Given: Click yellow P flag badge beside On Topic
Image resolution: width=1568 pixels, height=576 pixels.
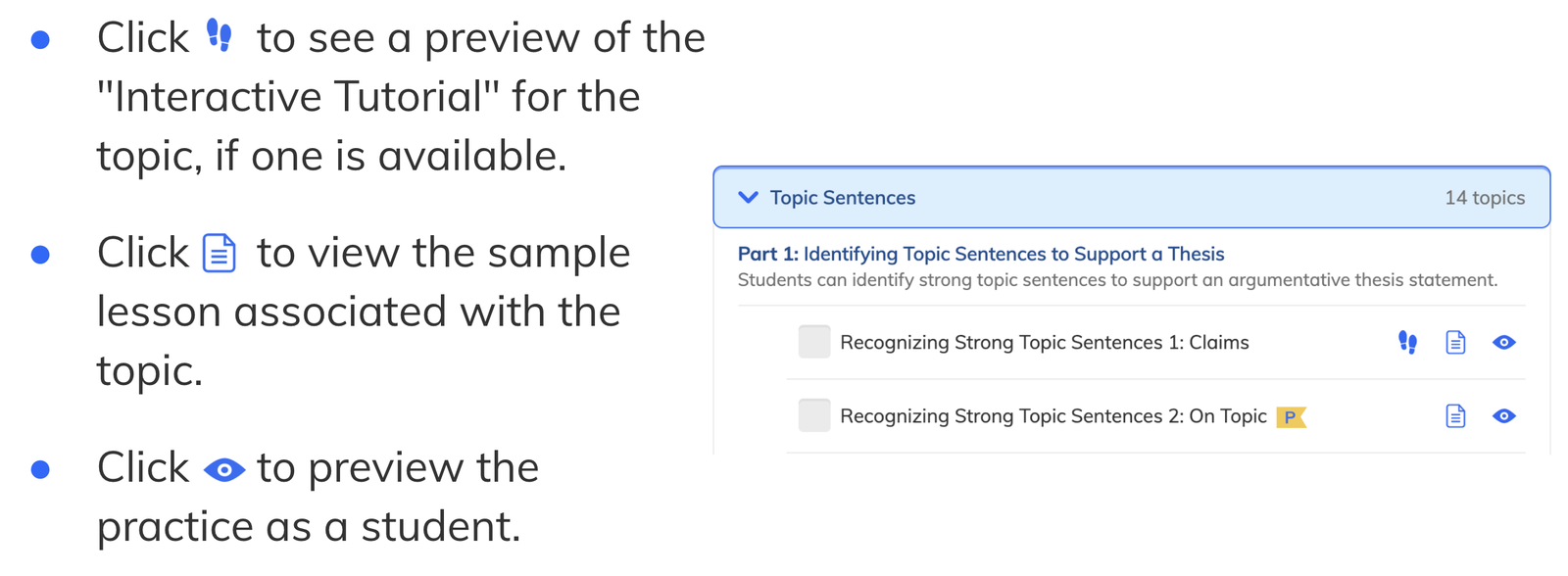Looking at the screenshot, I should click(x=1291, y=417).
